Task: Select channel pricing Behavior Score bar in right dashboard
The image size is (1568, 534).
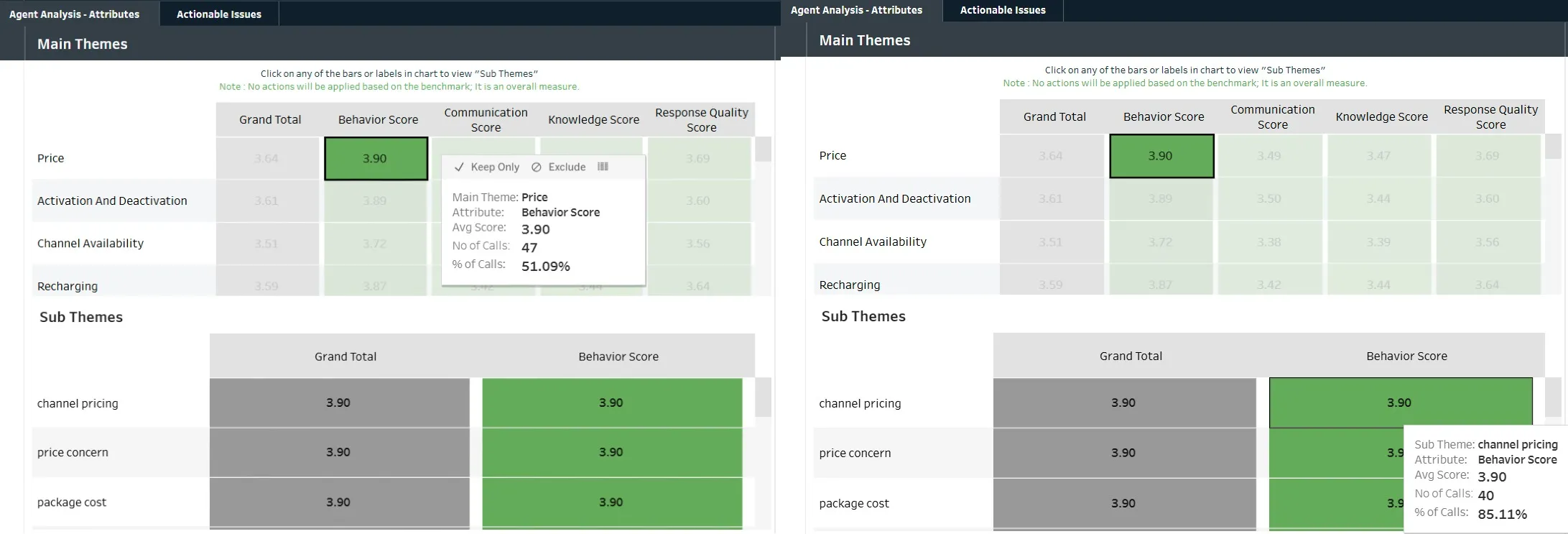Action: 1401,403
